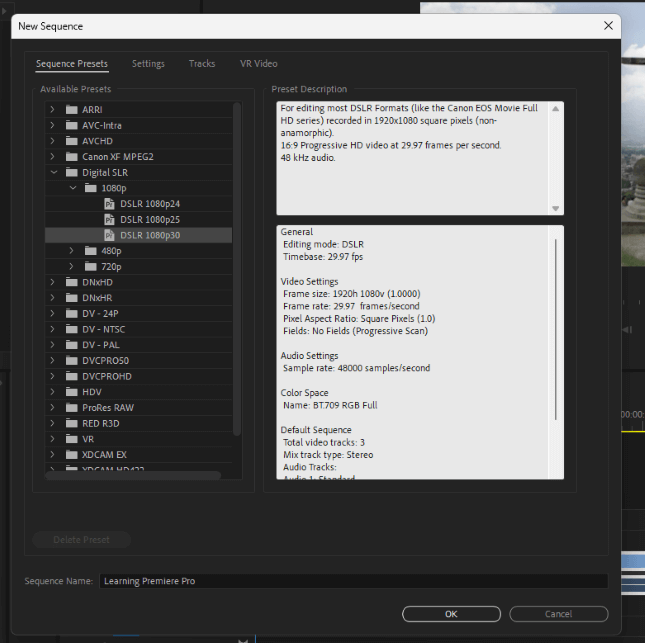Click the AVCHD folder icon
This screenshot has width=645, height=643.
tap(71, 141)
